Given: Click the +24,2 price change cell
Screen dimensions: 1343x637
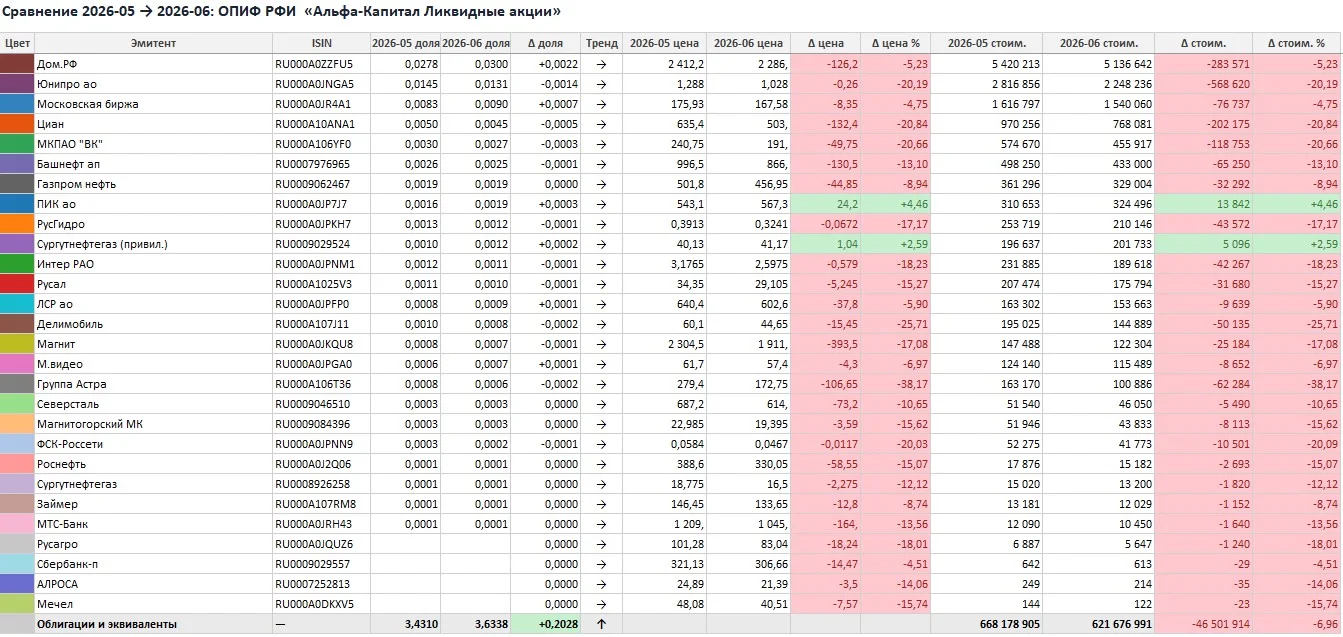Looking at the screenshot, I should (826, 204).
